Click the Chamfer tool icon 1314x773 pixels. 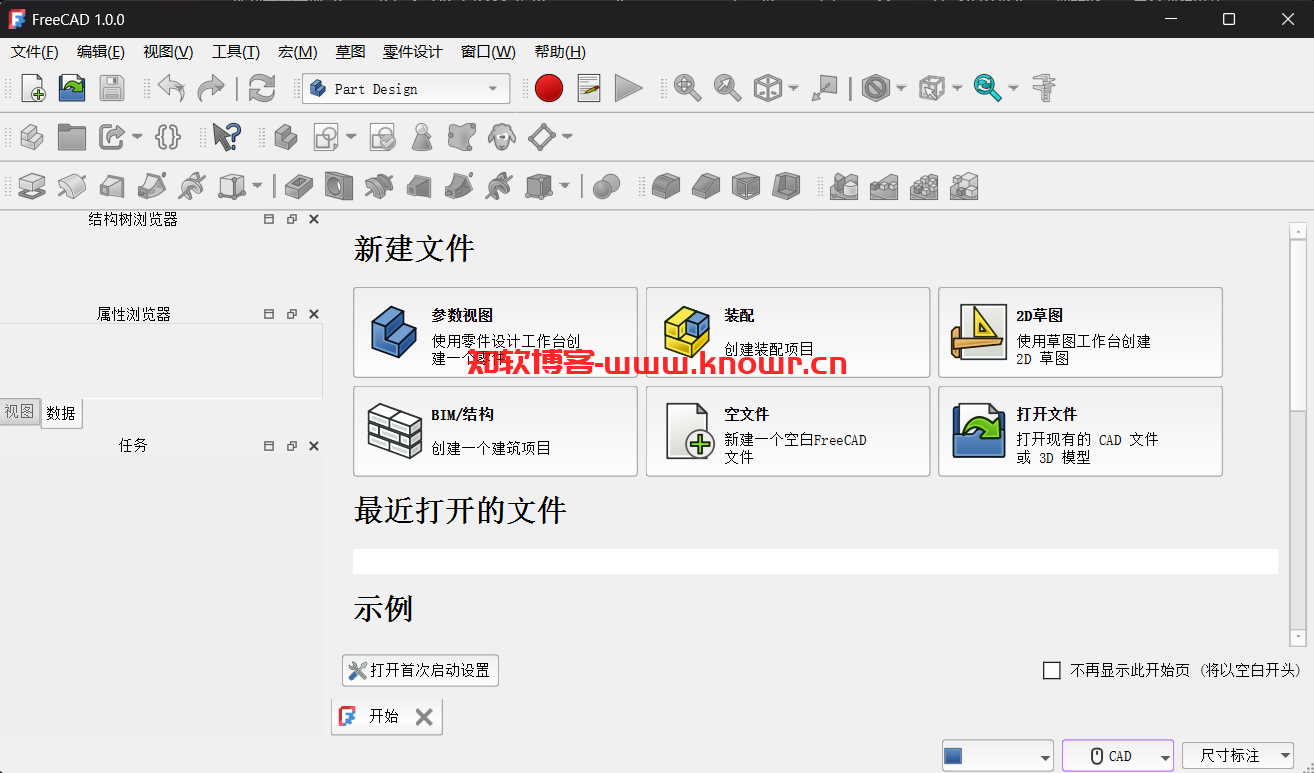click(x=706, y=186)
